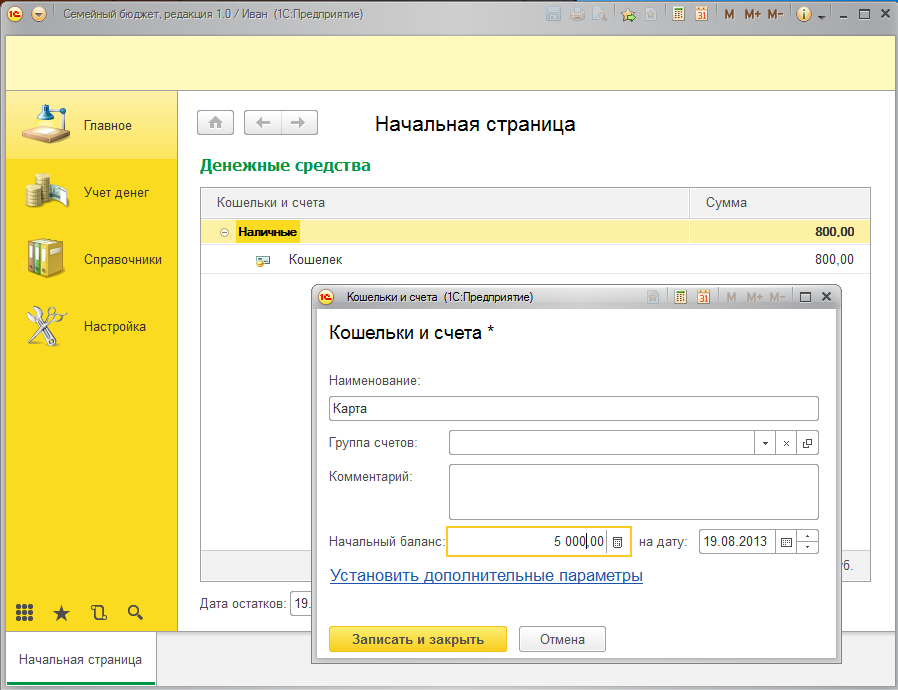Image resolution: width=898 pixels, height=690 pixels.
Task: Click Записать и закрыть button
Action: (418, 639)
